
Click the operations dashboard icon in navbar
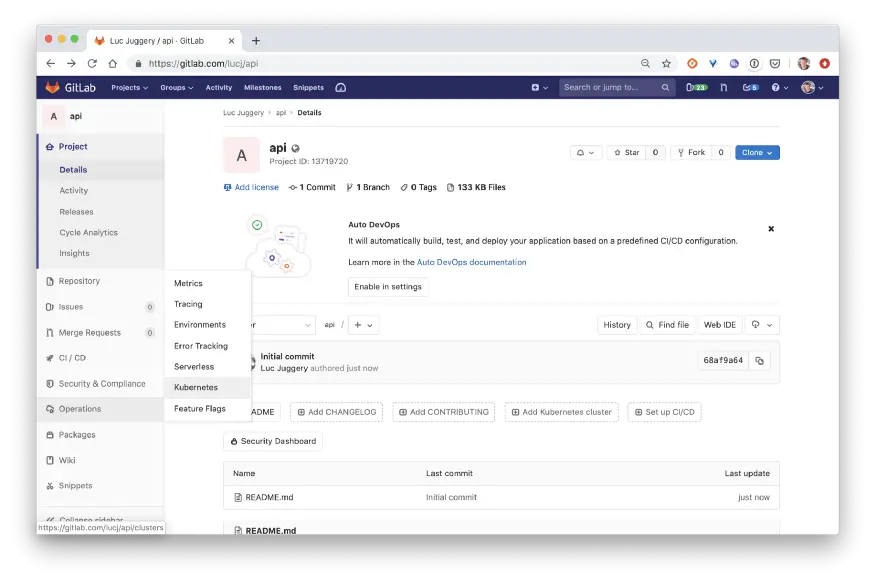[340, 88]
